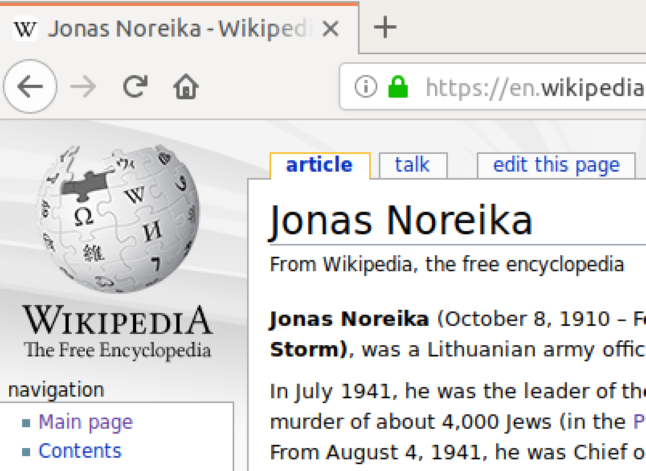Show site information via the info icon
This screenshot has height=471, width=646.
click(x=366, y=87)
